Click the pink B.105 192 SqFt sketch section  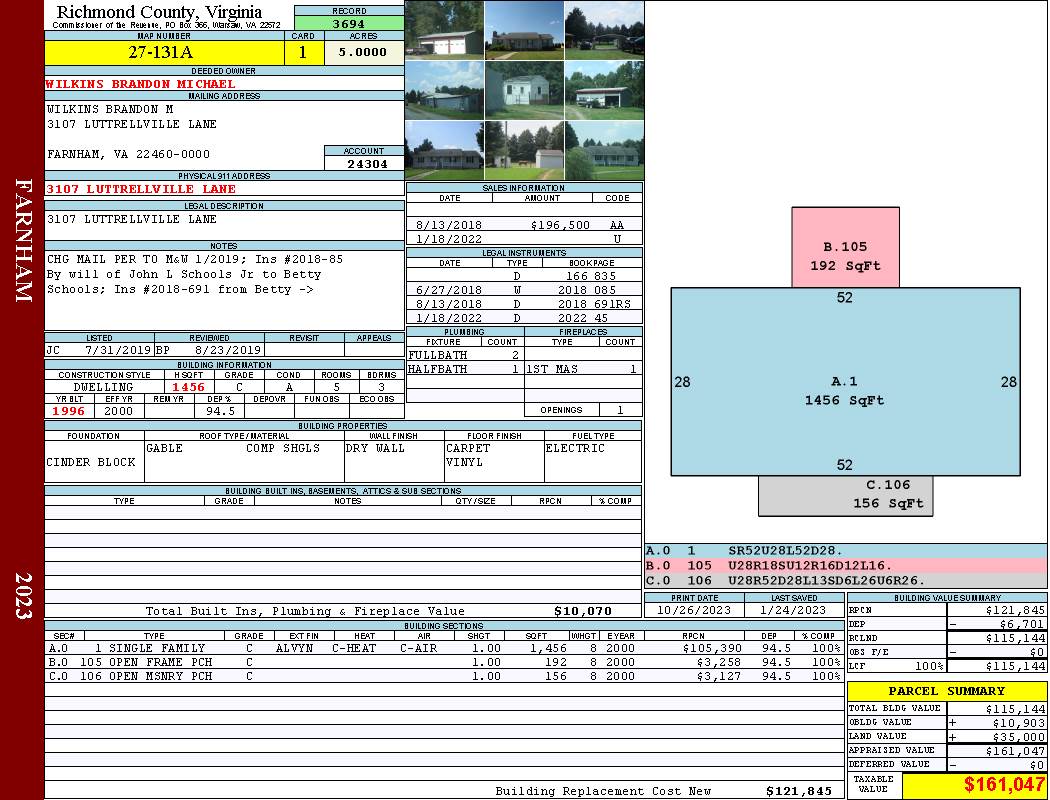[845, 247]
